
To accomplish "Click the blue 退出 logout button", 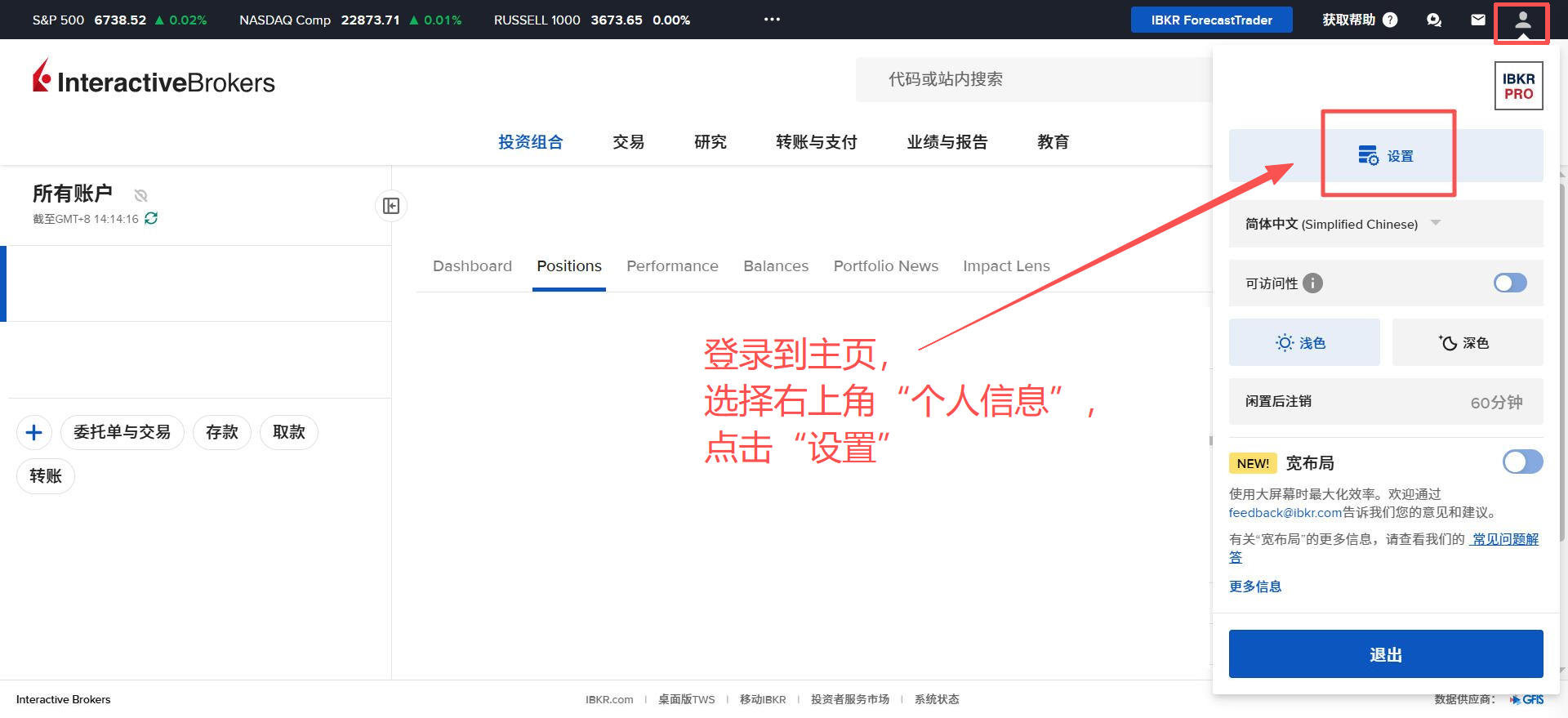I will pos(1385,654).
